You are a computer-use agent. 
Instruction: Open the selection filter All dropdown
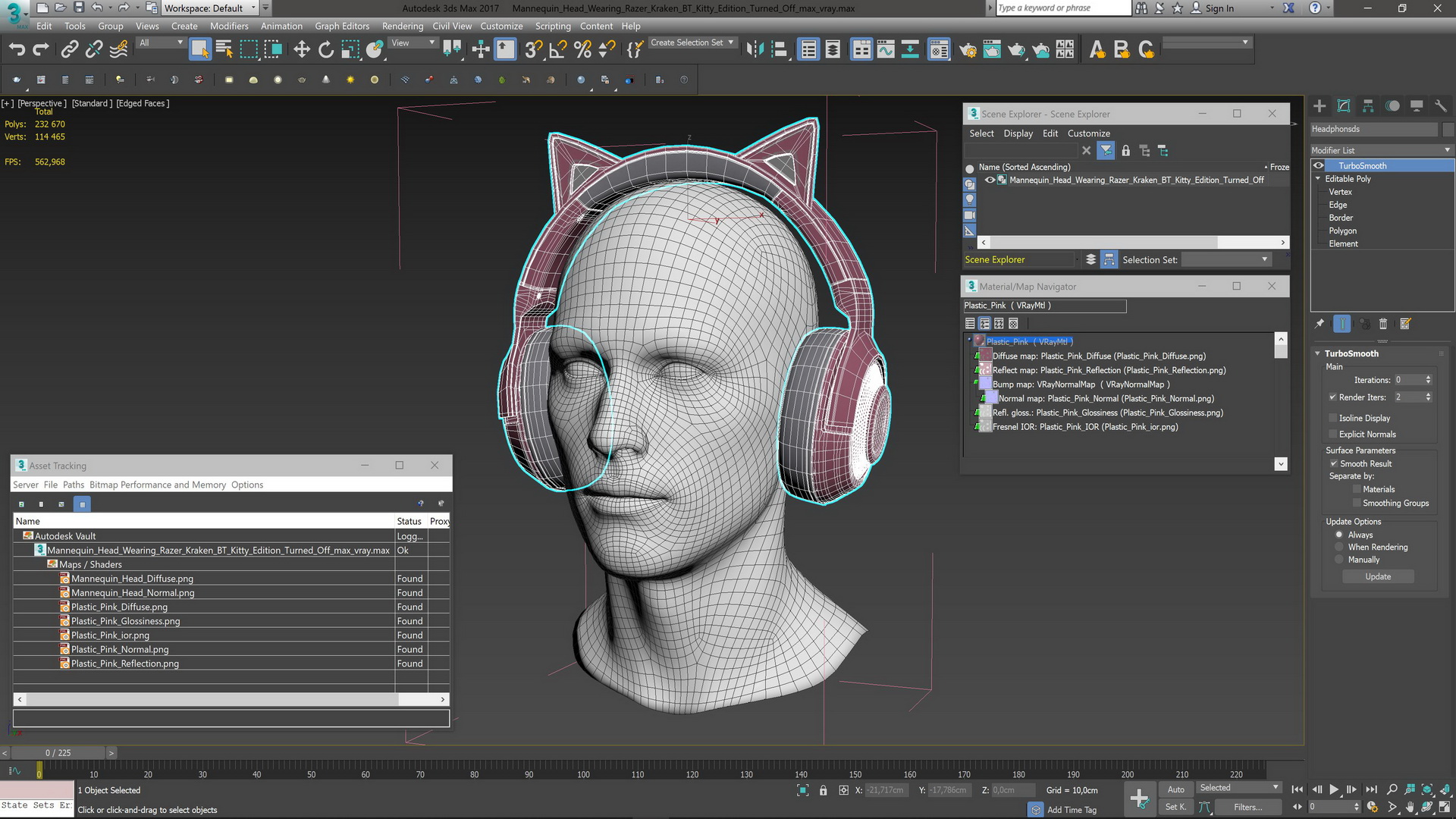[x=161, y=43]
